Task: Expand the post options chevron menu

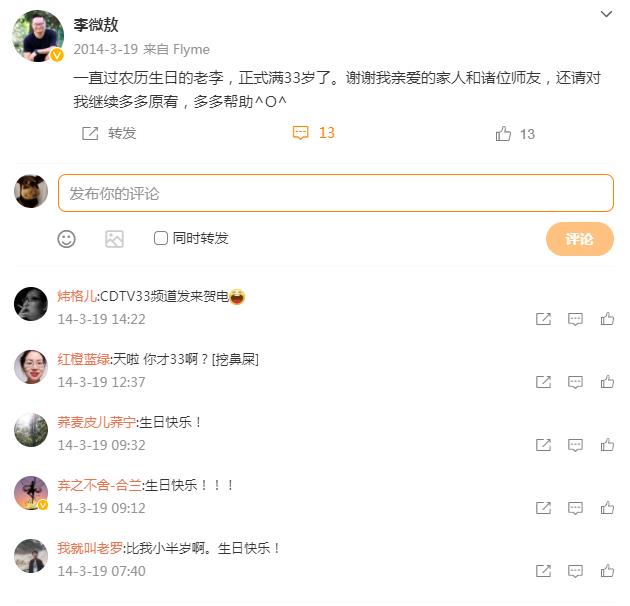Action: (x=606, y=15)
